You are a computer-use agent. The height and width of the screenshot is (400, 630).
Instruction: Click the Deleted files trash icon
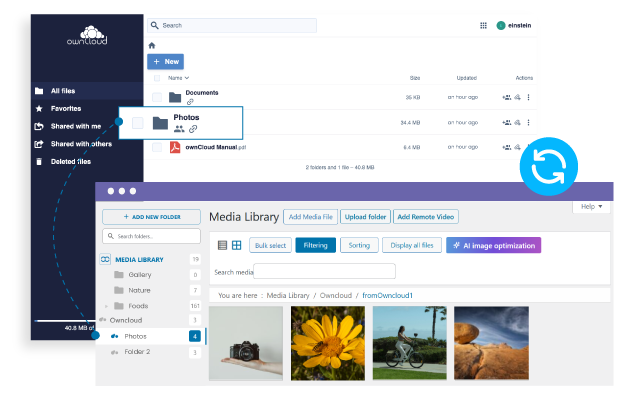click(39, 161)
